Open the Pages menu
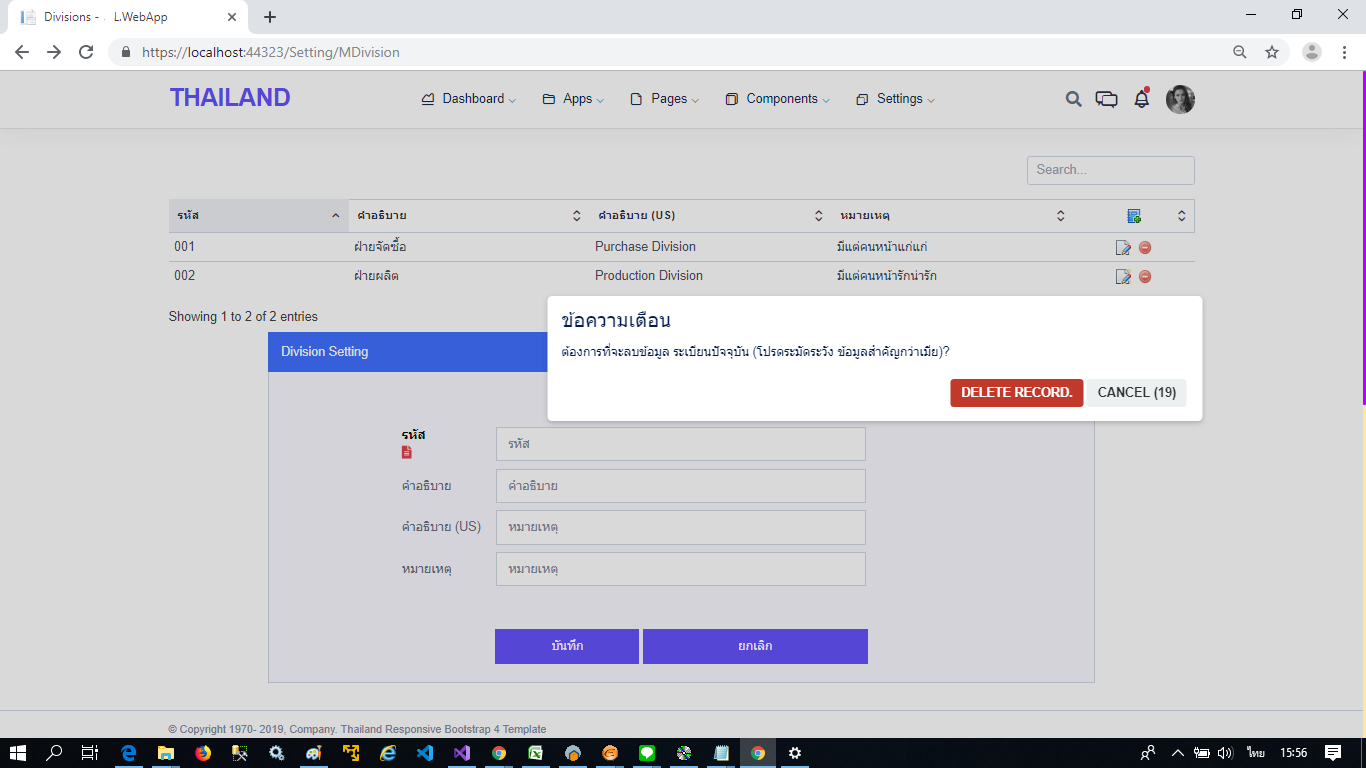Viewport: 1366px width, 768px height. [665, 99]
